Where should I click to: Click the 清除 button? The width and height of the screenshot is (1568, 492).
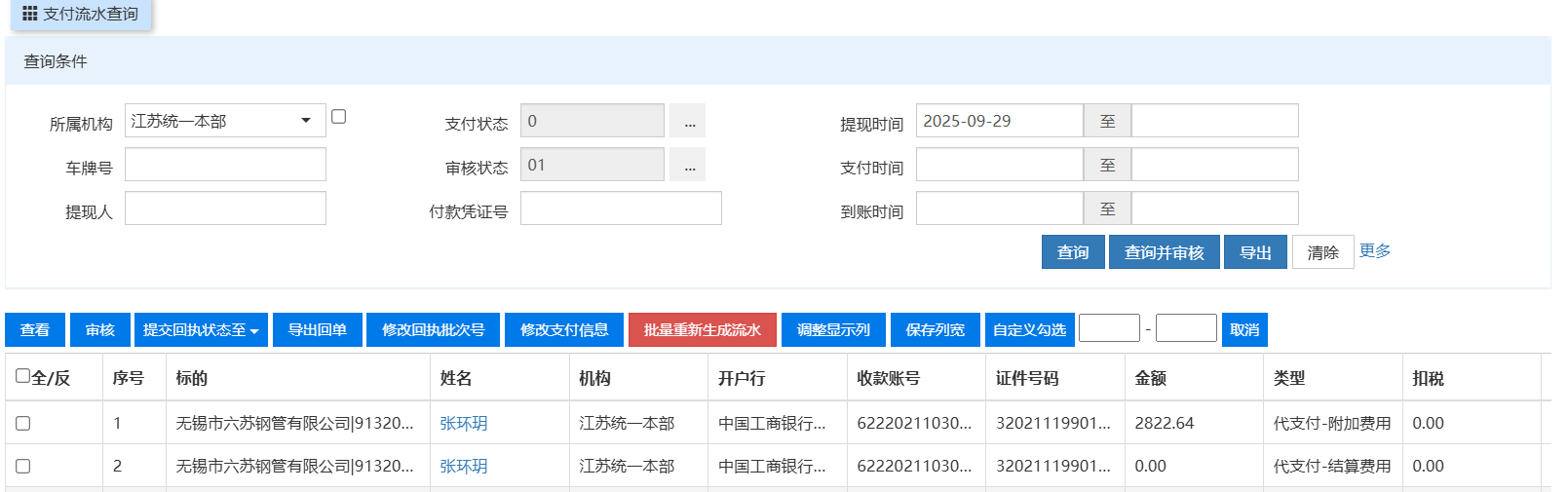tap(1323, 252)
